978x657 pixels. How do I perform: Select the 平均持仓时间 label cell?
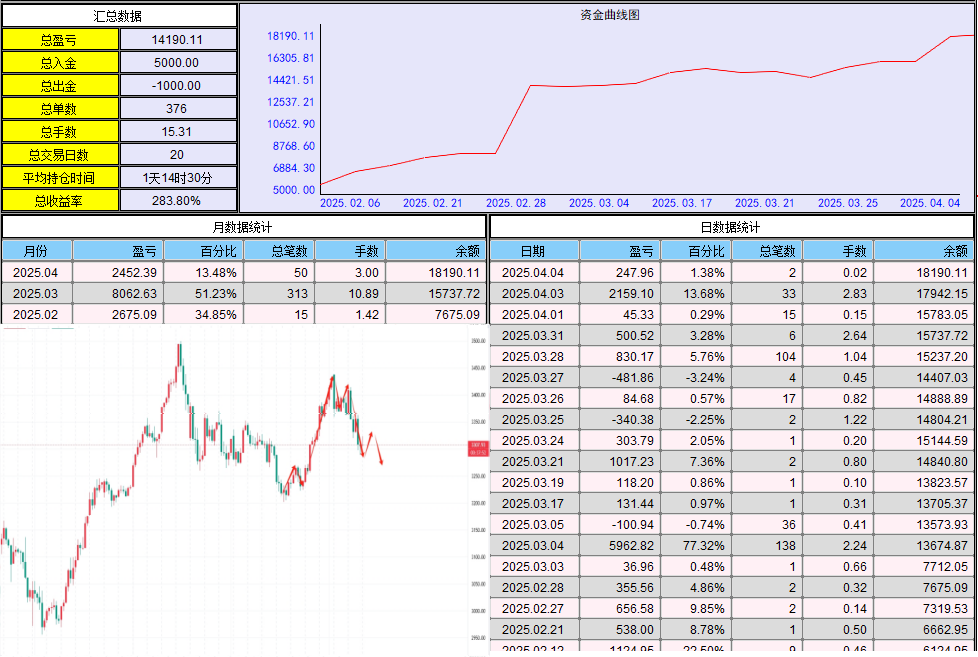pyautogui.click(x=60, y=178)
